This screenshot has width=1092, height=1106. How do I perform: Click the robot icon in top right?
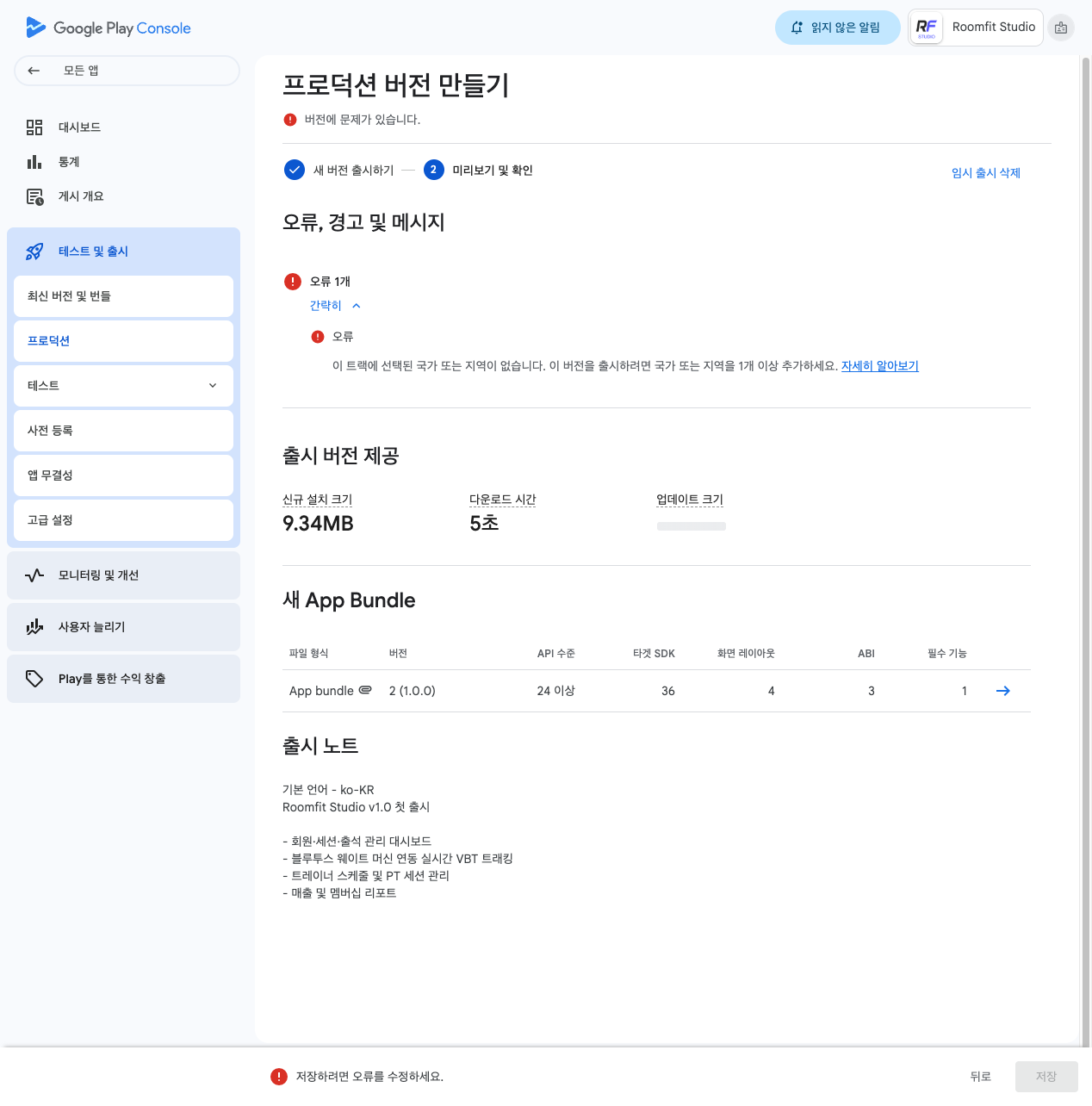coord(1061,28)
